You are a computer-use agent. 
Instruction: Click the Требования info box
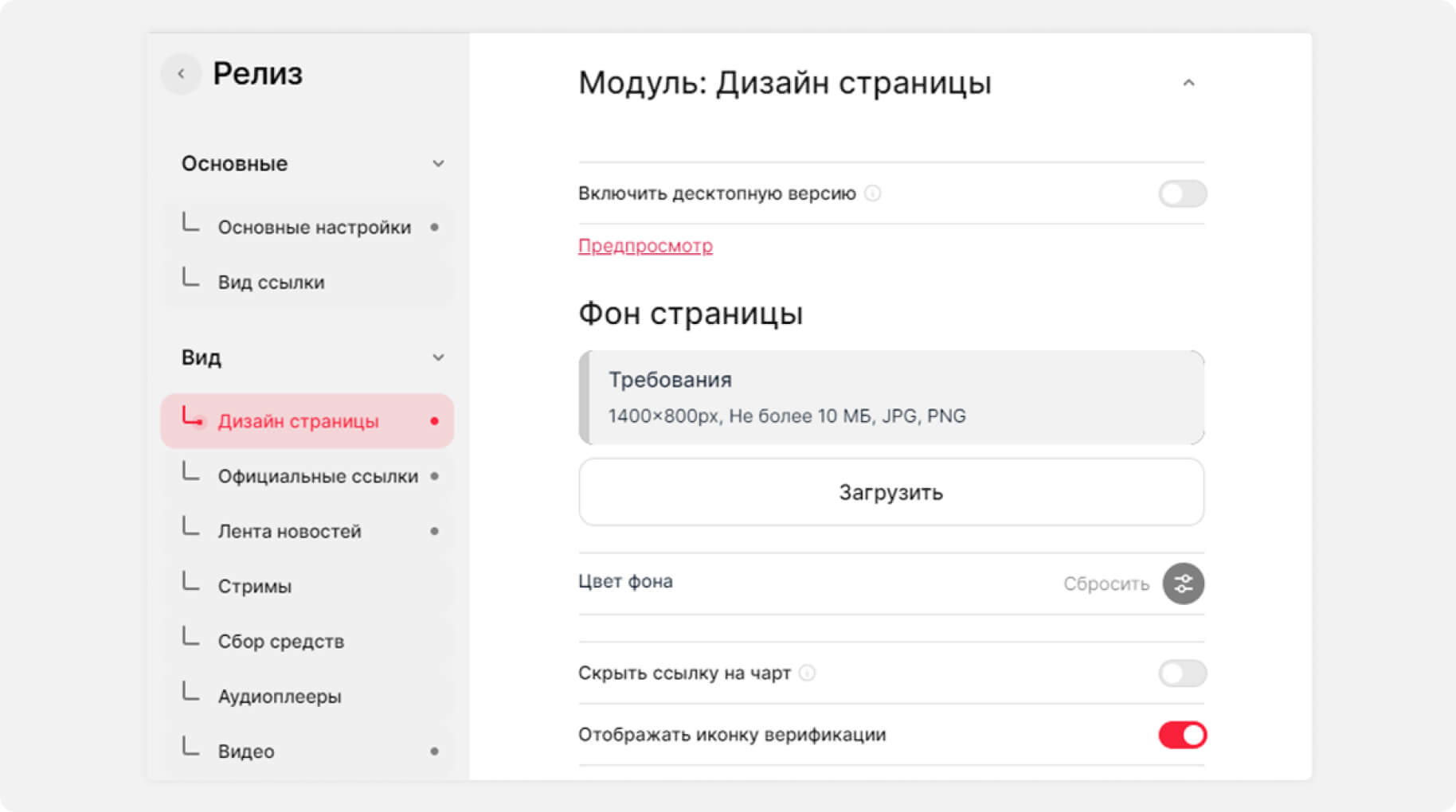890,397
